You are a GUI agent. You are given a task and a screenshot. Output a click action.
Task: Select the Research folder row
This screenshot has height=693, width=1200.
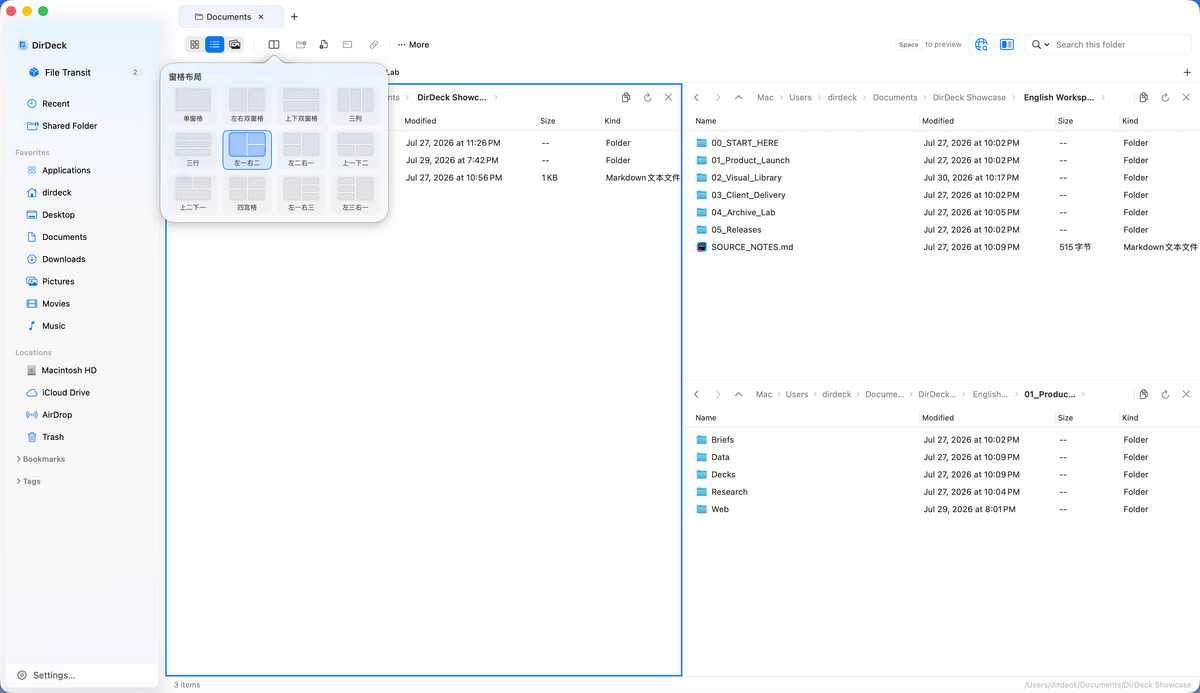pyautogui.click(x=940, y=492)
